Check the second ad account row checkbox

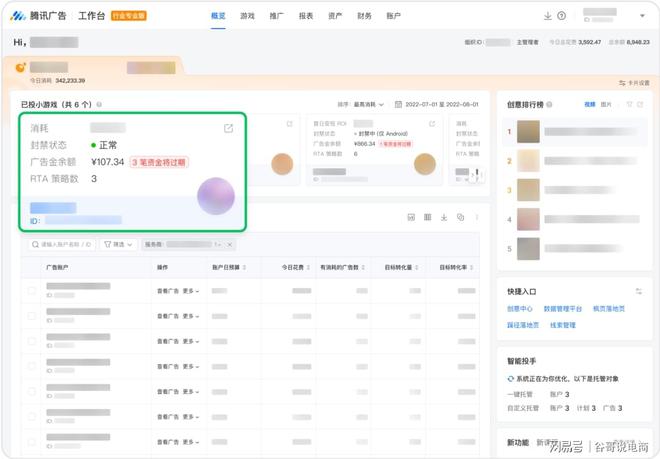(x=31, y=314)
